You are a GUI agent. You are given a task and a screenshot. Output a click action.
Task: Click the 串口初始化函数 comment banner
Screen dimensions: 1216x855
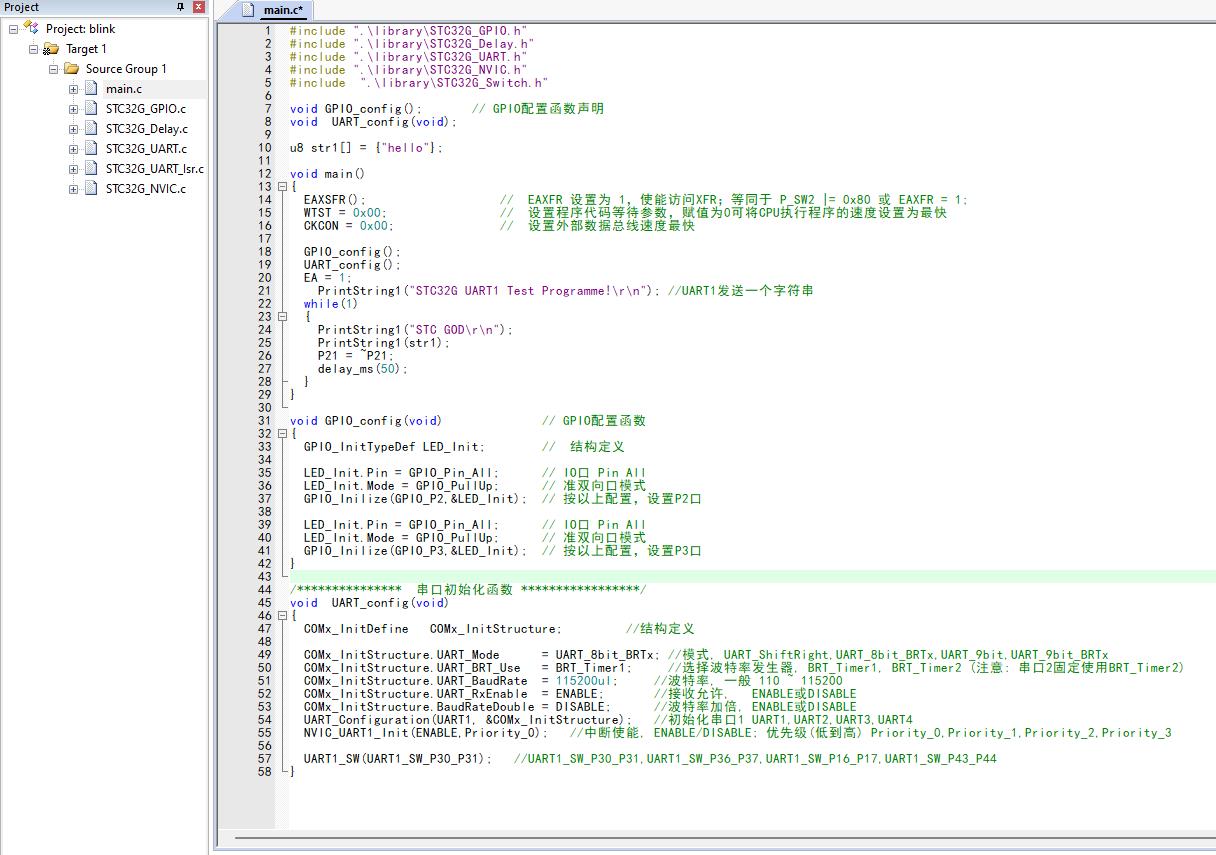[468, 590]
